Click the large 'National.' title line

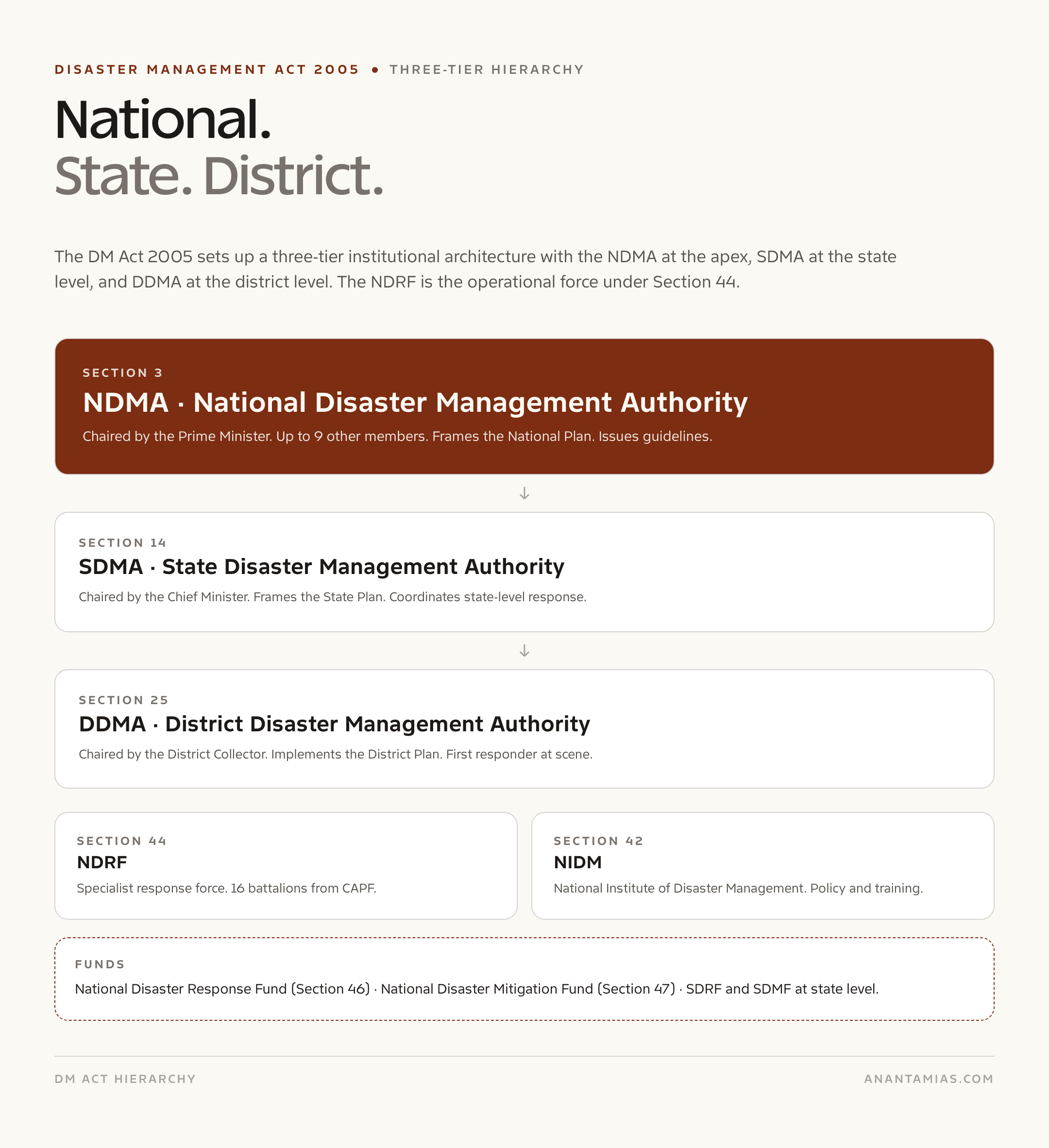tap(163, 119)
